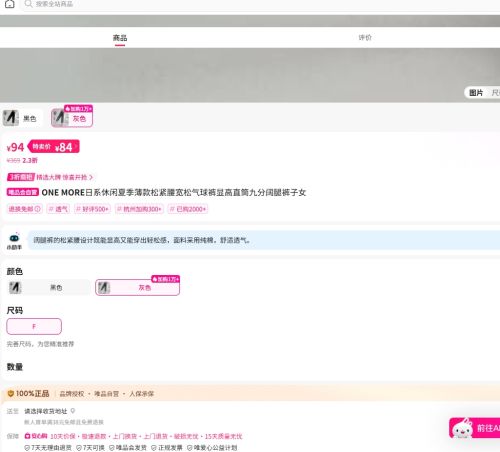This screenshot has width=500, height=452.
Task: Click the ONE MORE product title
Action: pos(174,192)
